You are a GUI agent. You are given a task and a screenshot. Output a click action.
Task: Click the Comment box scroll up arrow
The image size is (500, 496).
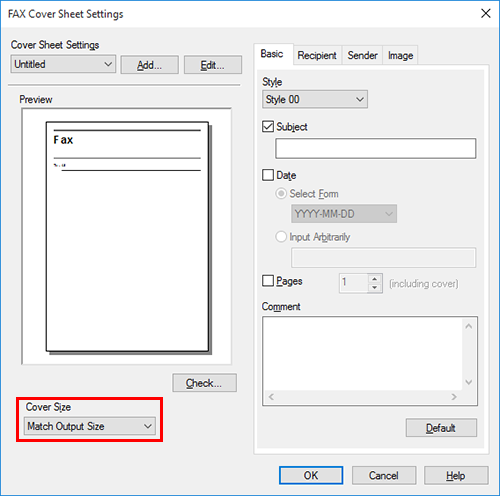[x=469, y=326]
